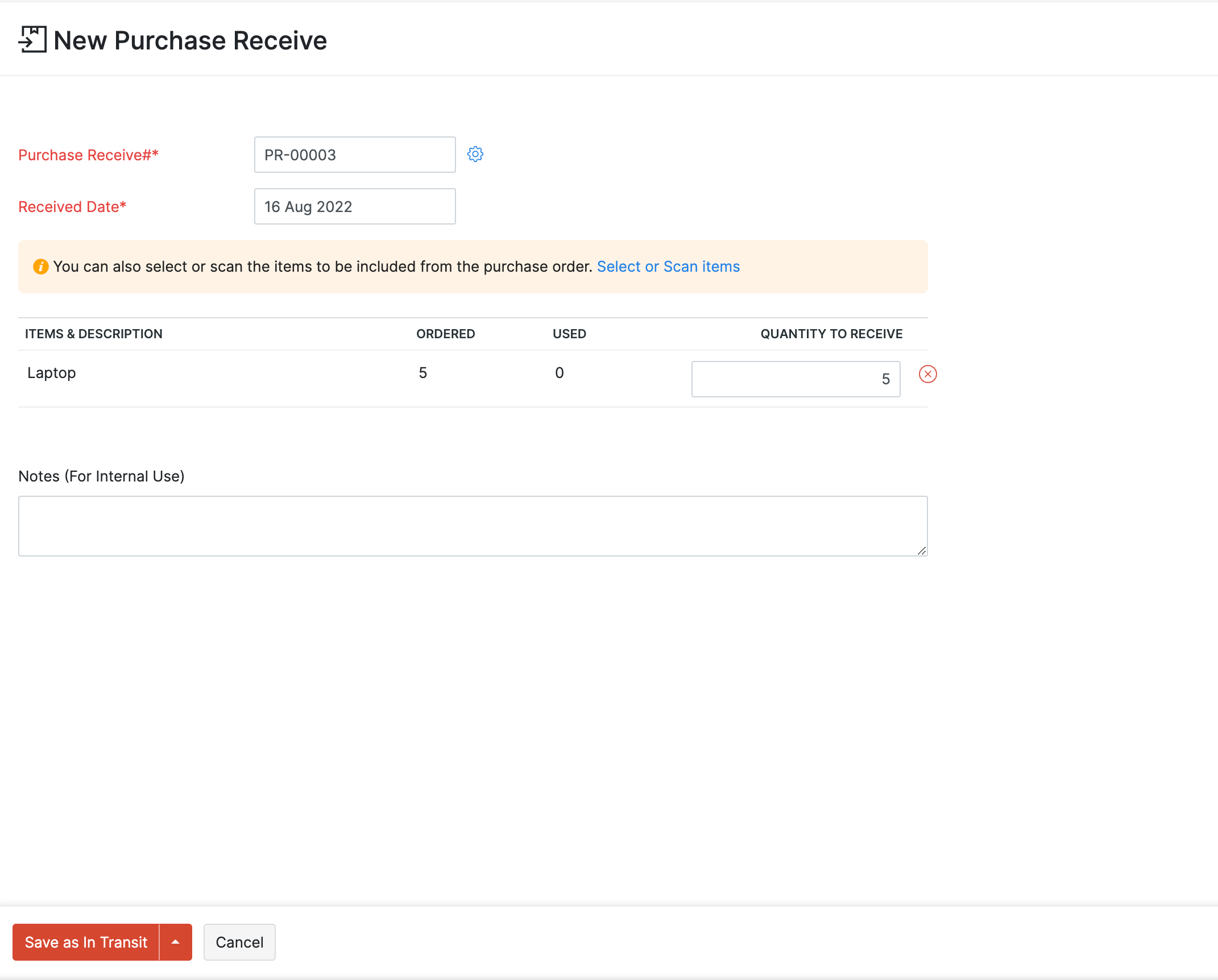Click the Items & Description column header
The height and width of the screenshot is (980, 1218).
94,334
